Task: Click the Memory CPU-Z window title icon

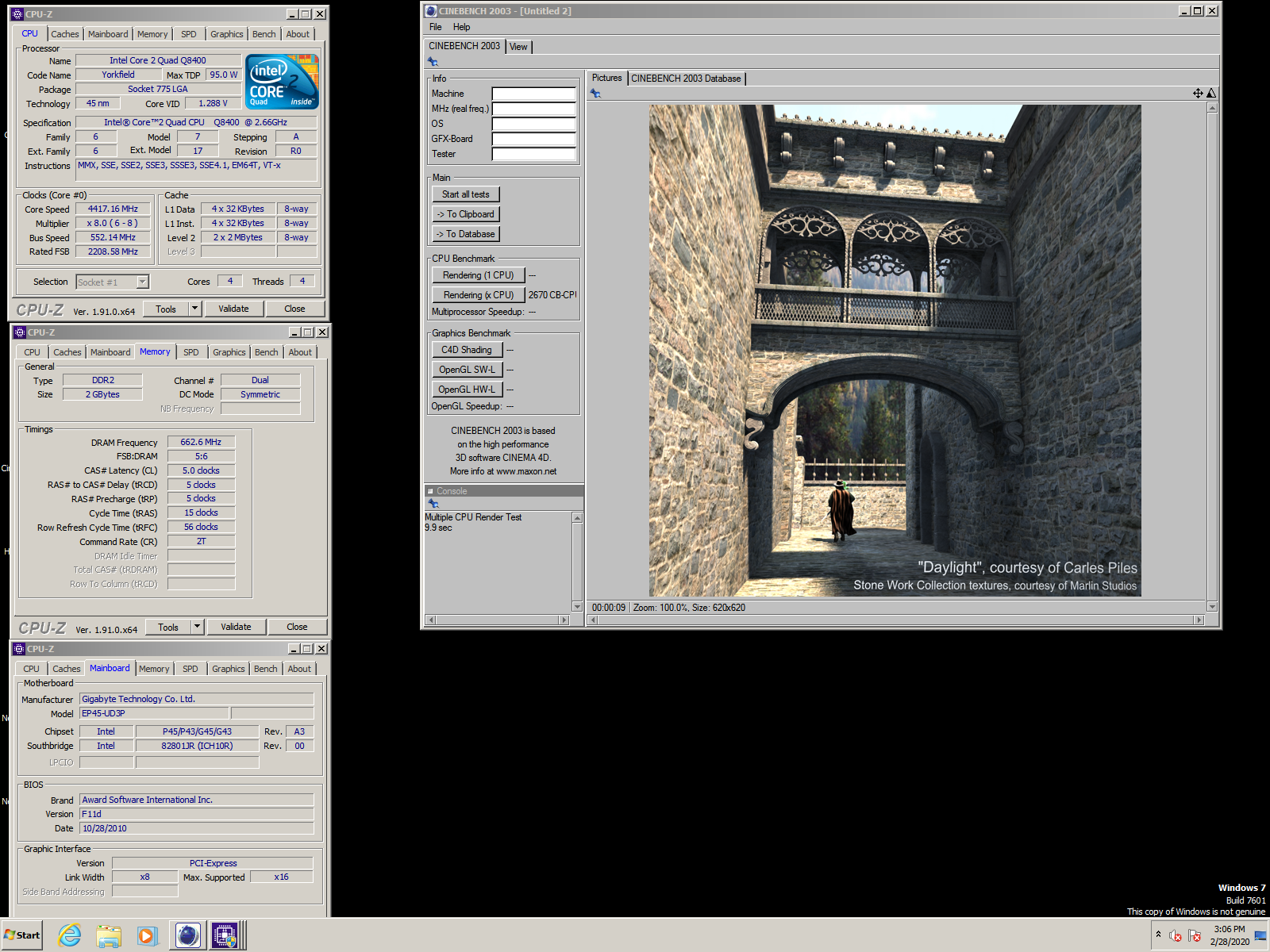Action: [x=20, y=332]
